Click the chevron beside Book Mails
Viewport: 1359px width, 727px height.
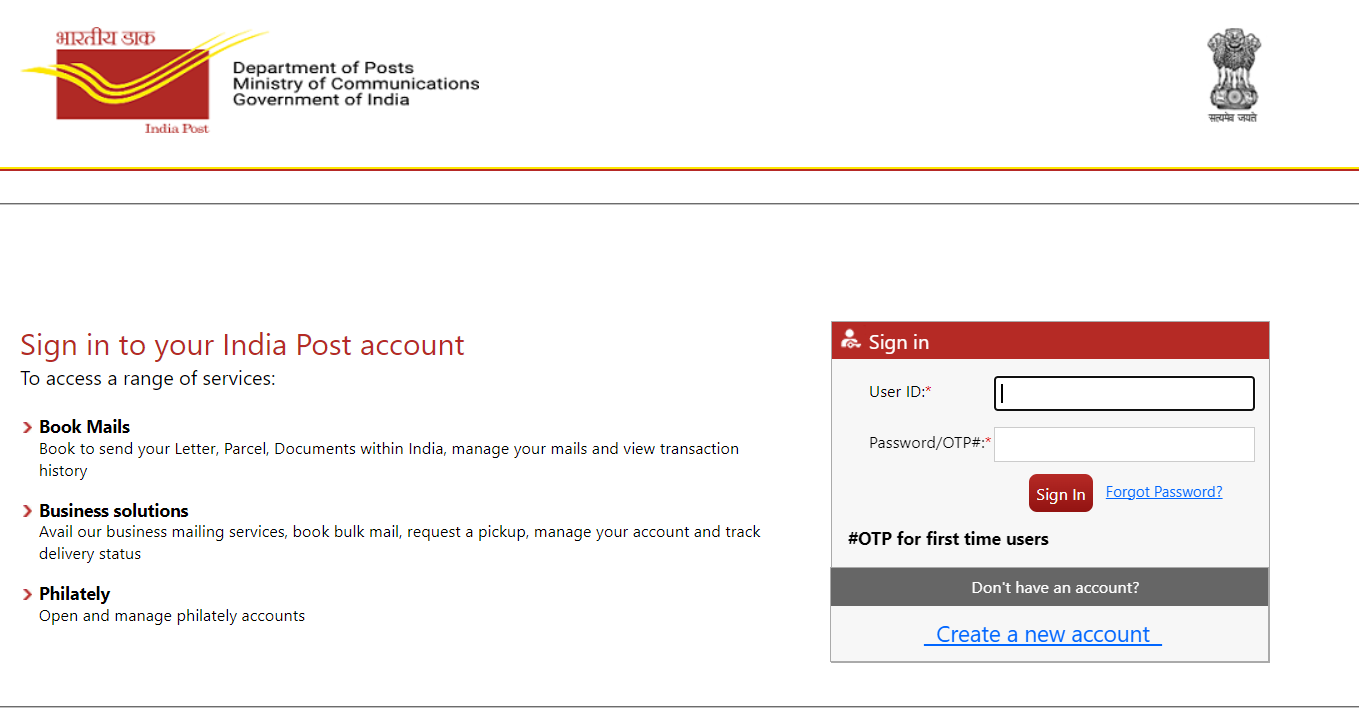(28, 428)
